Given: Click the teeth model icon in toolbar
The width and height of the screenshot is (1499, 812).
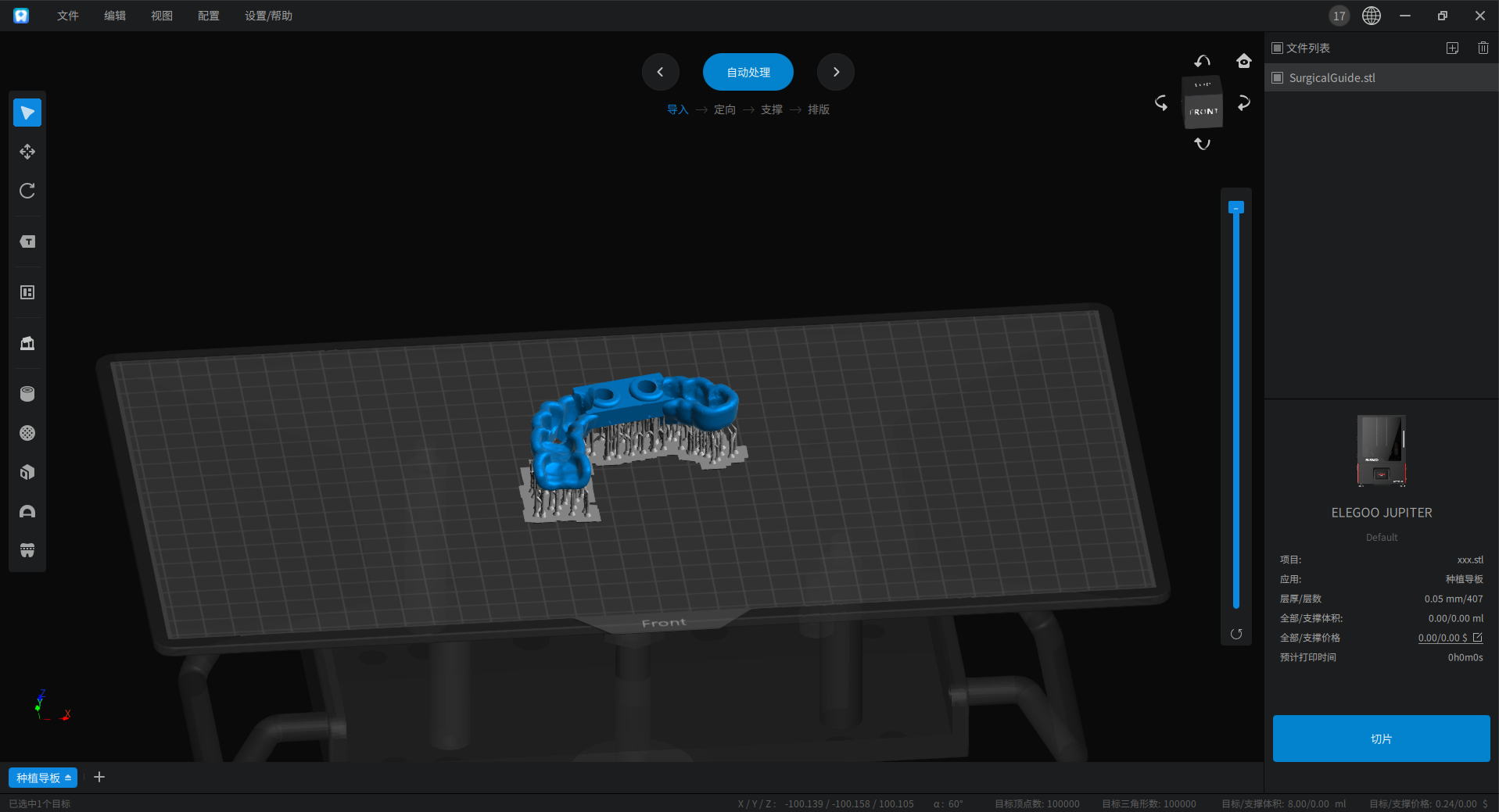Looking at the screenshot, I should click(x=27, y=550).
